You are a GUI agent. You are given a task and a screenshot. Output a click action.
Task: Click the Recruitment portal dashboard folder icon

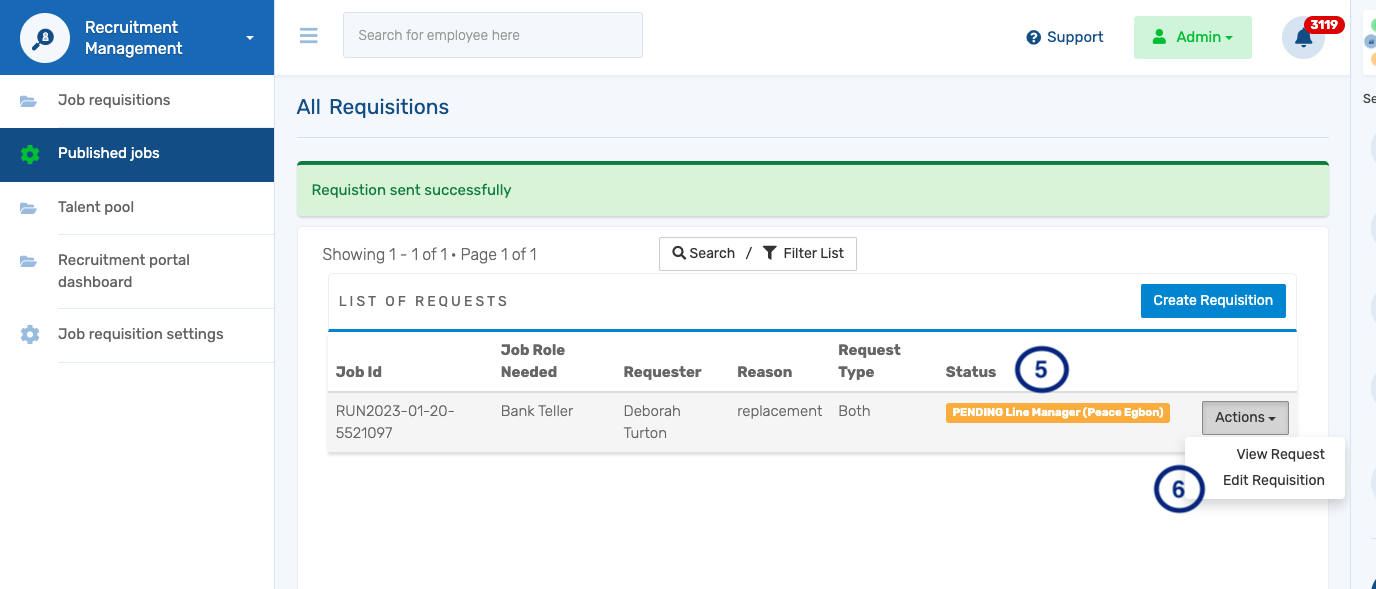coord(28,260)
